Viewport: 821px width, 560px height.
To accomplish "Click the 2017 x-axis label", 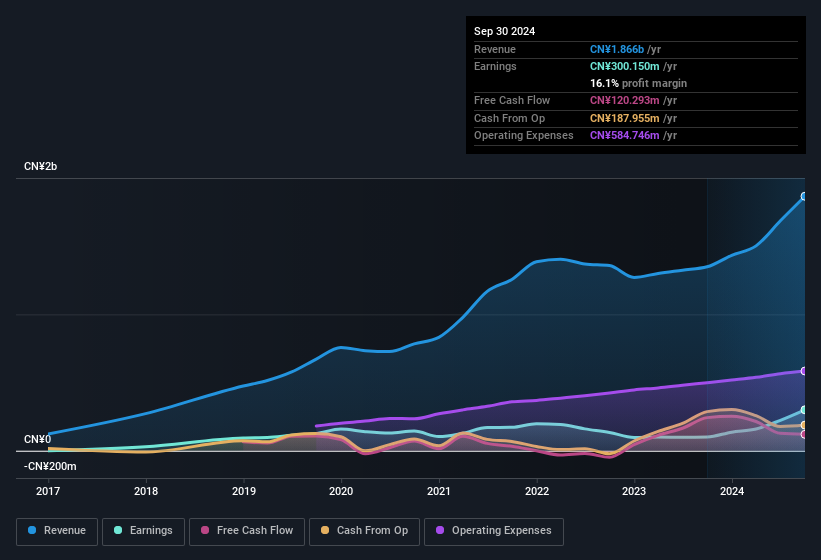I will (48, 491).
